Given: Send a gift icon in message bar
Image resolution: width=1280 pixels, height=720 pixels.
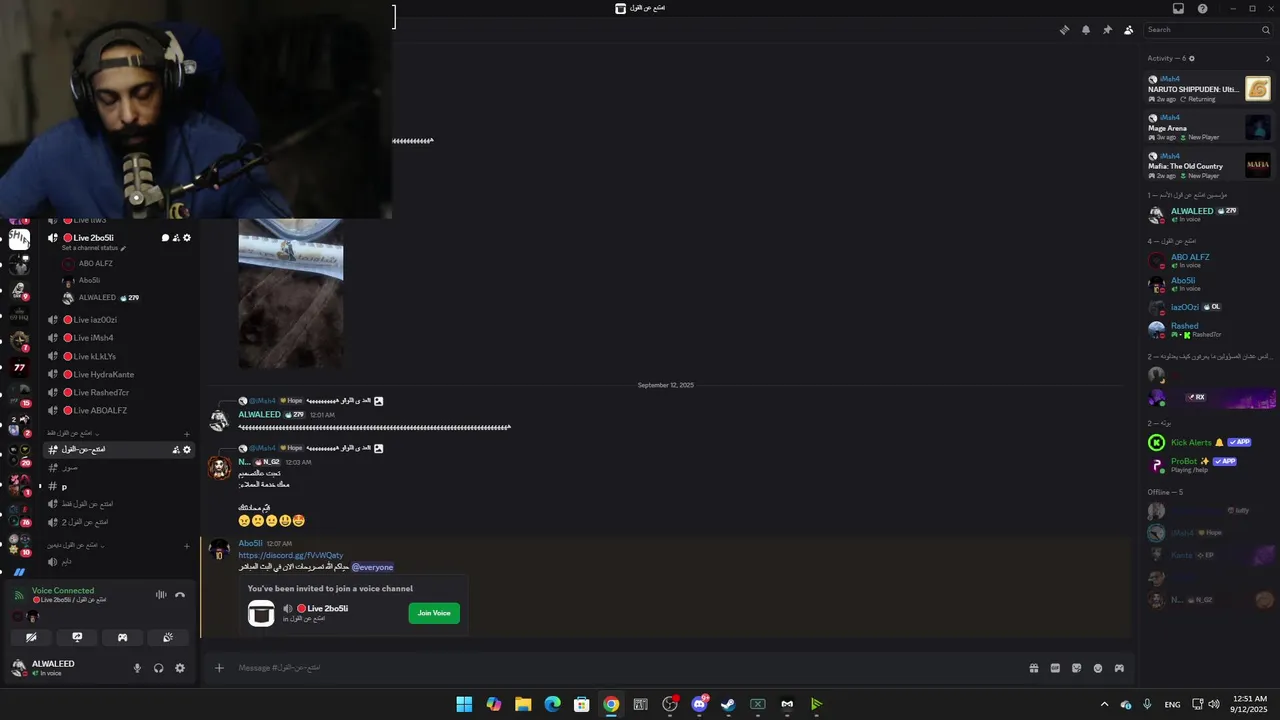Looking at the screenshot, I should point(1034,668).
